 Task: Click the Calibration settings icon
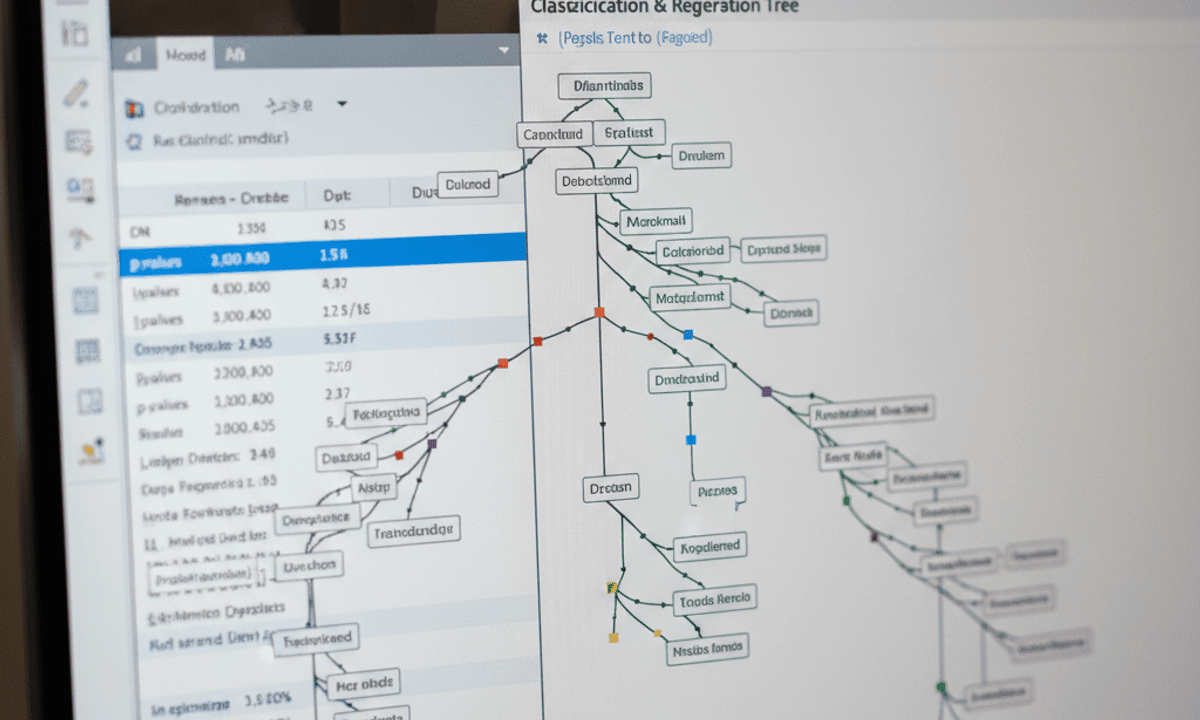click(135, 106)
